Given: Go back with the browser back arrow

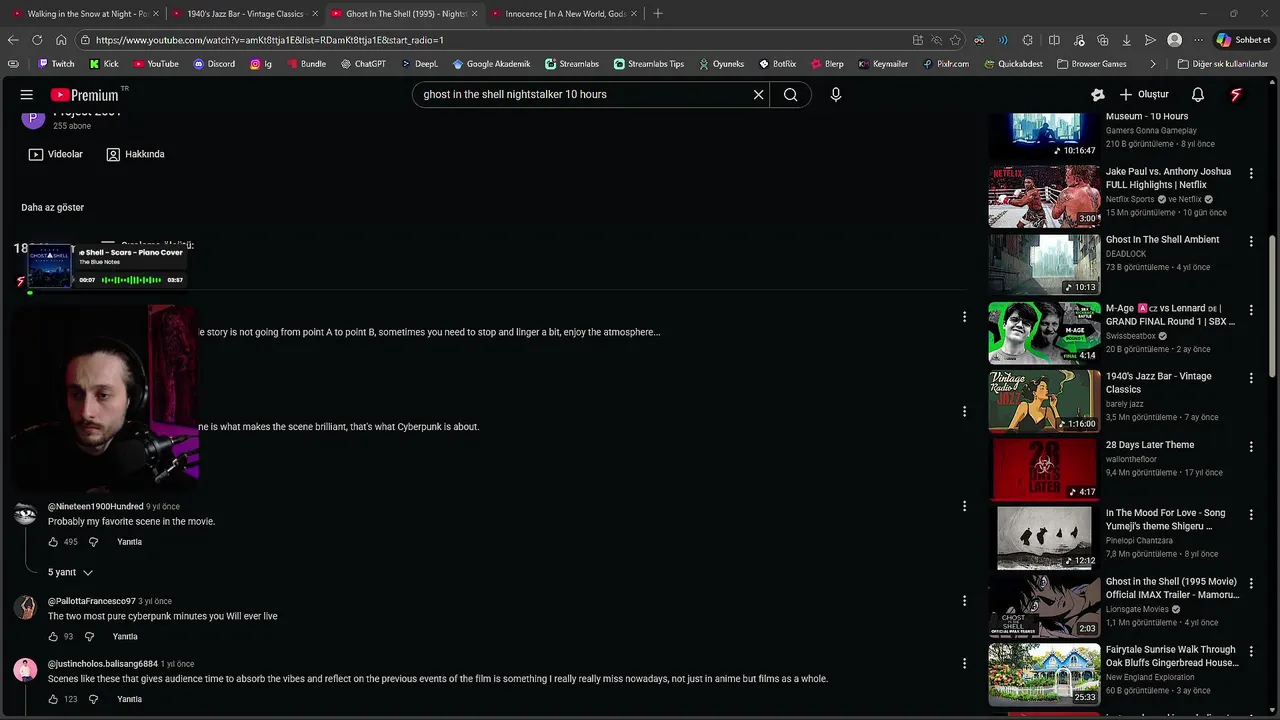Looking at the screenshot, I should tap(13, 40).
